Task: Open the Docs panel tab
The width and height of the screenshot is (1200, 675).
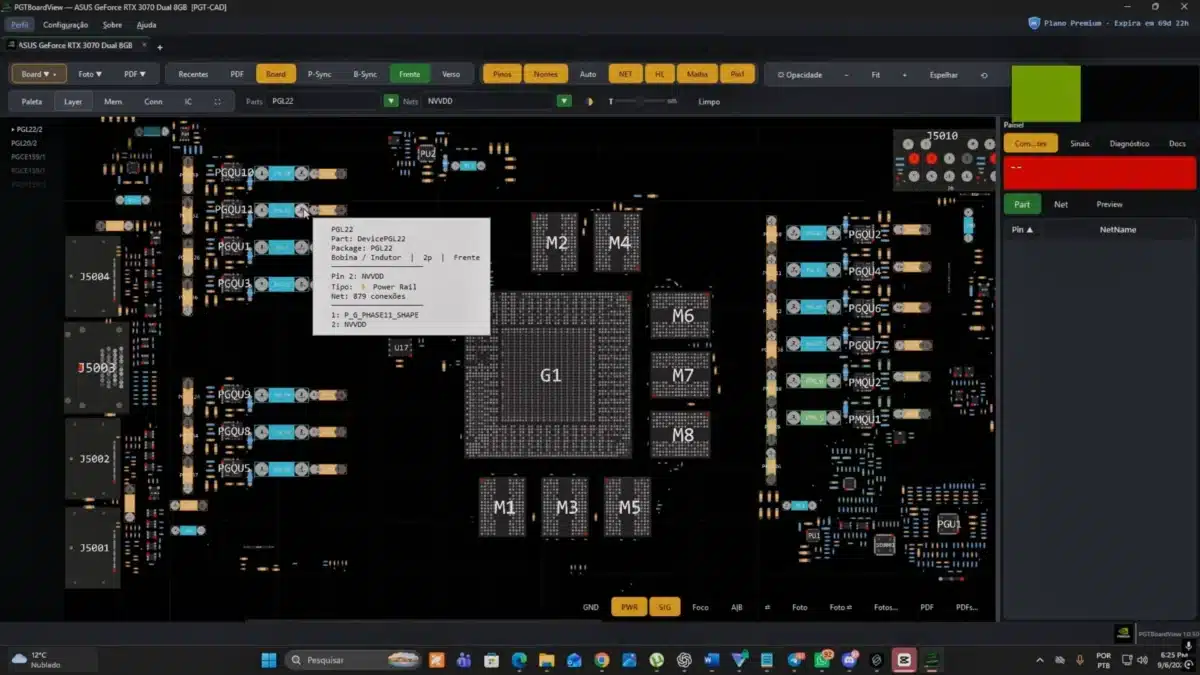Action: (1177, 144)
